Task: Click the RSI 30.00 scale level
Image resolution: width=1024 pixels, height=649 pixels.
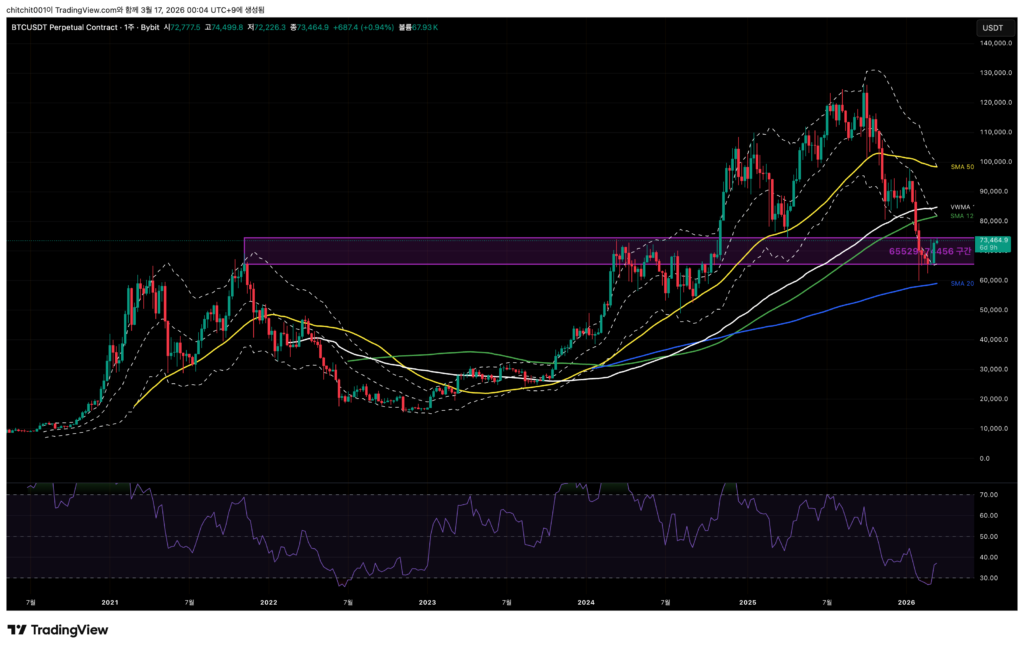Action: pos(990,578)
